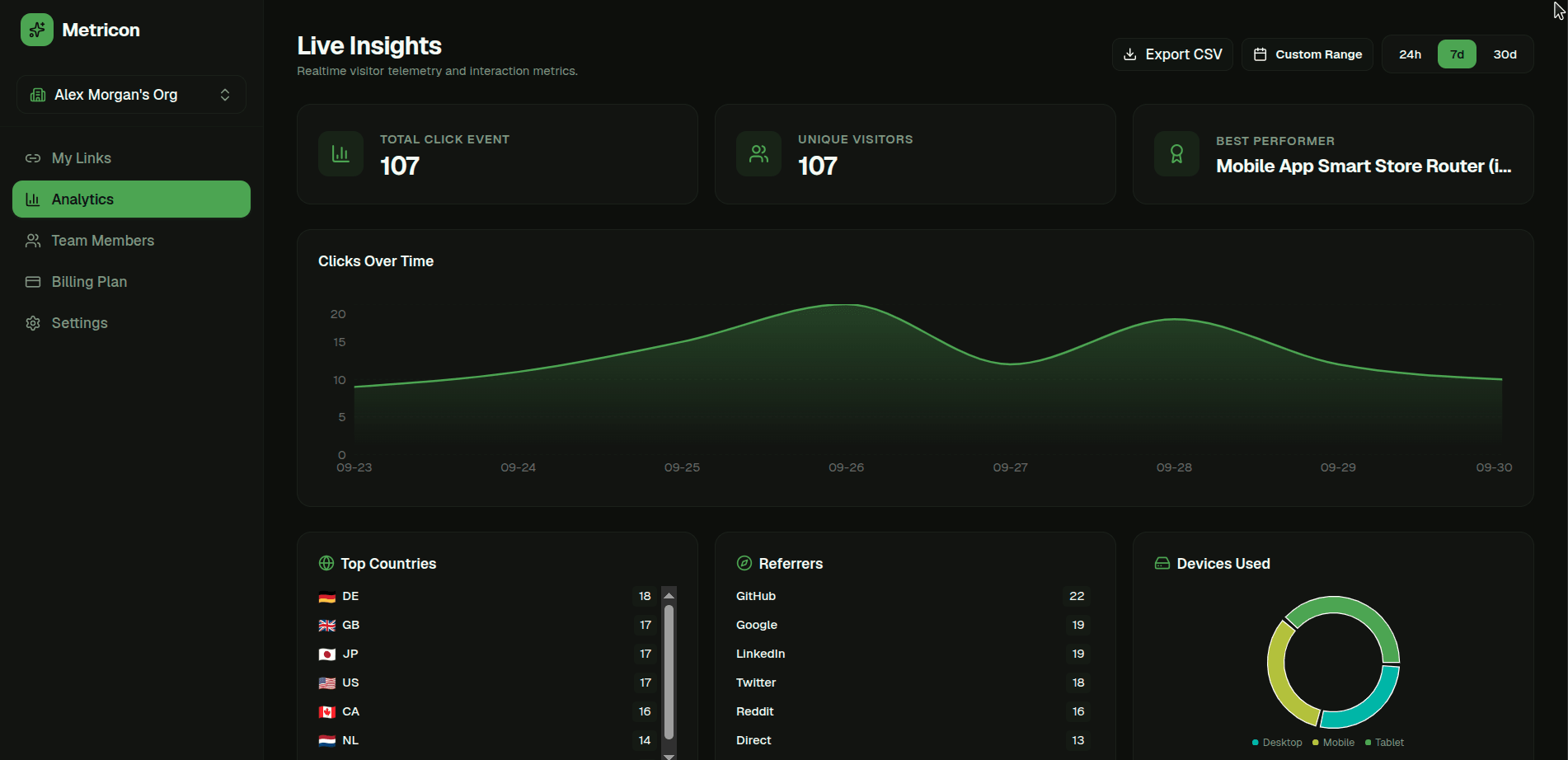Image resolution: width=1568 pixels, height=760 pixels.
Task: Click the US flag icon
Action: 327,683
